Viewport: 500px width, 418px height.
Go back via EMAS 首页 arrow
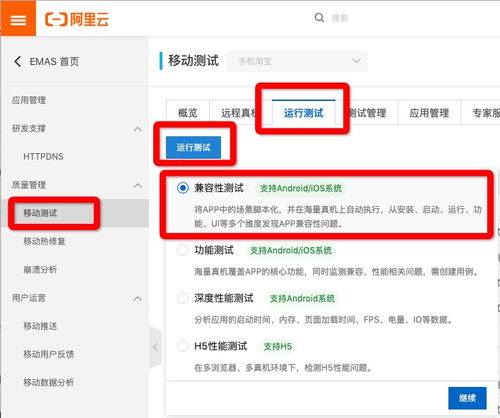pyautogui.click(x=18, y=61)
